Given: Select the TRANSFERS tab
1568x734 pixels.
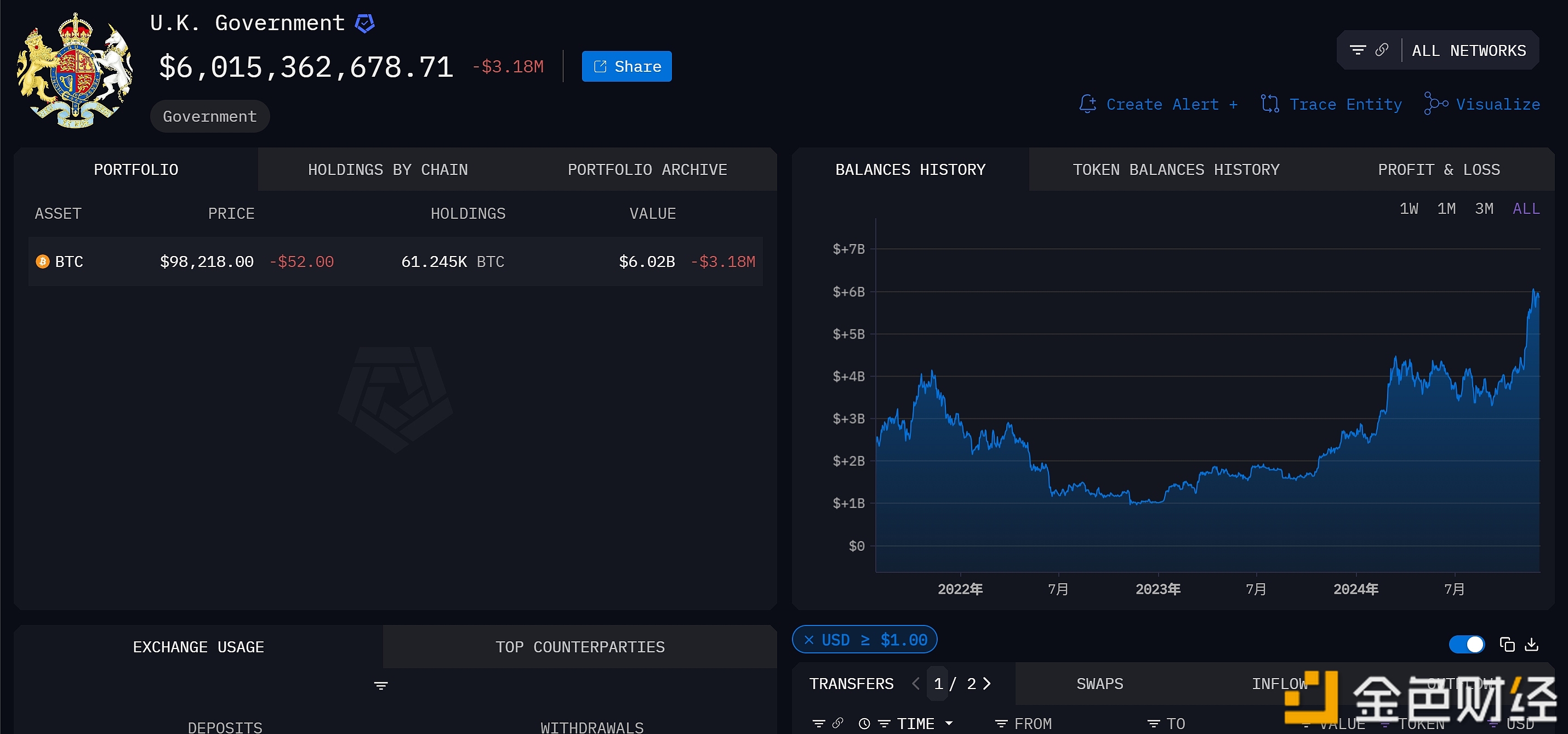Looking at the screenshot, I should 851,684.
